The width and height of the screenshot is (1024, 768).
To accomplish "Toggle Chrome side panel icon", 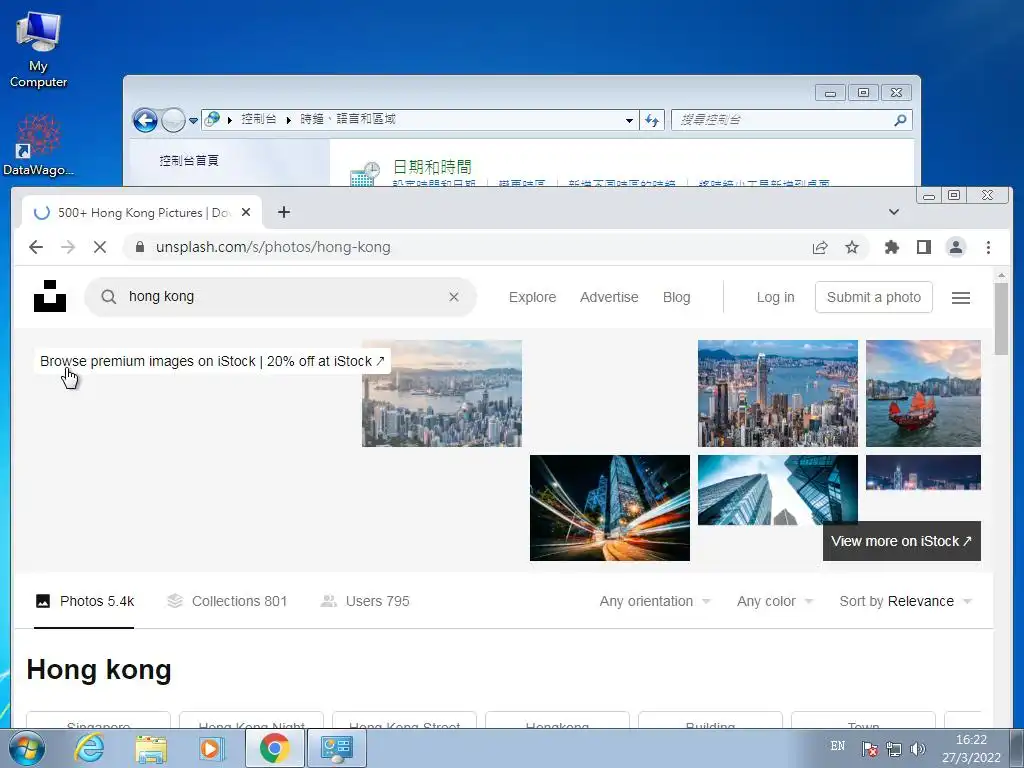I will tap(923, 247).
